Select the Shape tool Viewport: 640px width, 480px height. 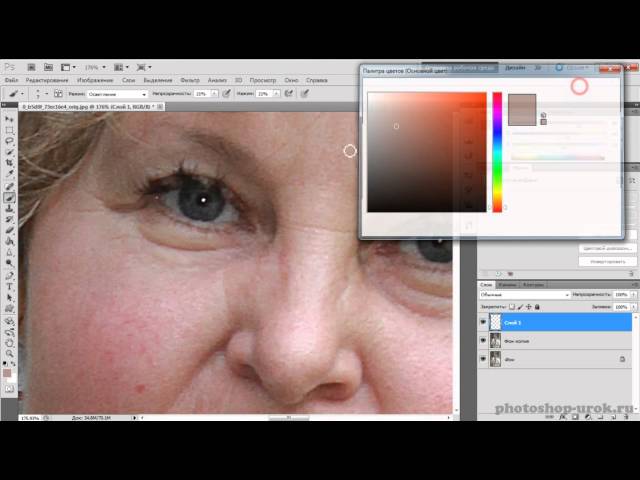(x=9, y=309)
